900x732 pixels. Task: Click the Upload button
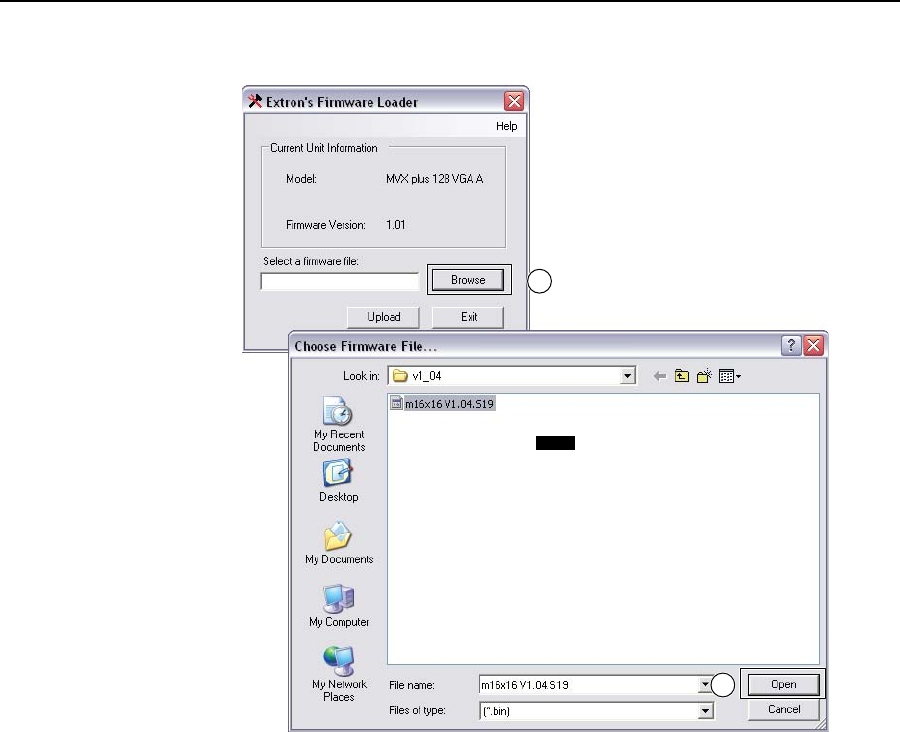383,317
